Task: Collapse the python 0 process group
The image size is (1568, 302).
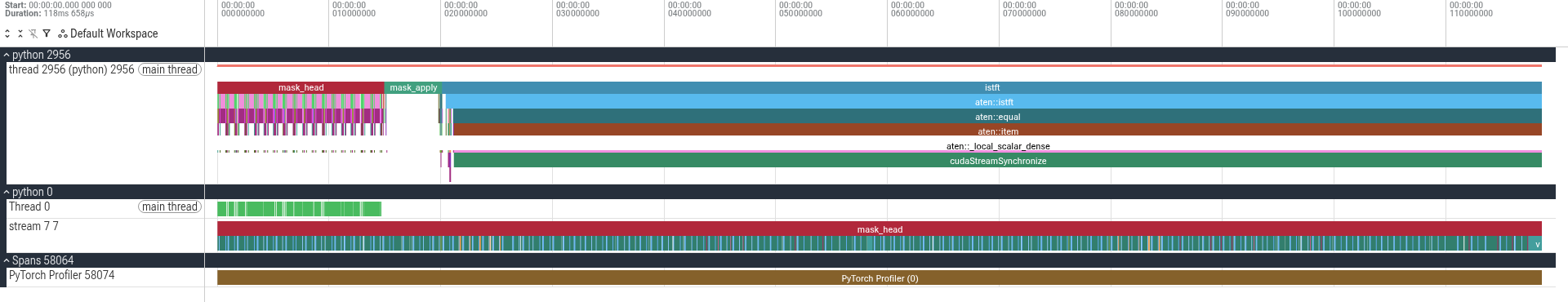Action: (x=7, y=192)
